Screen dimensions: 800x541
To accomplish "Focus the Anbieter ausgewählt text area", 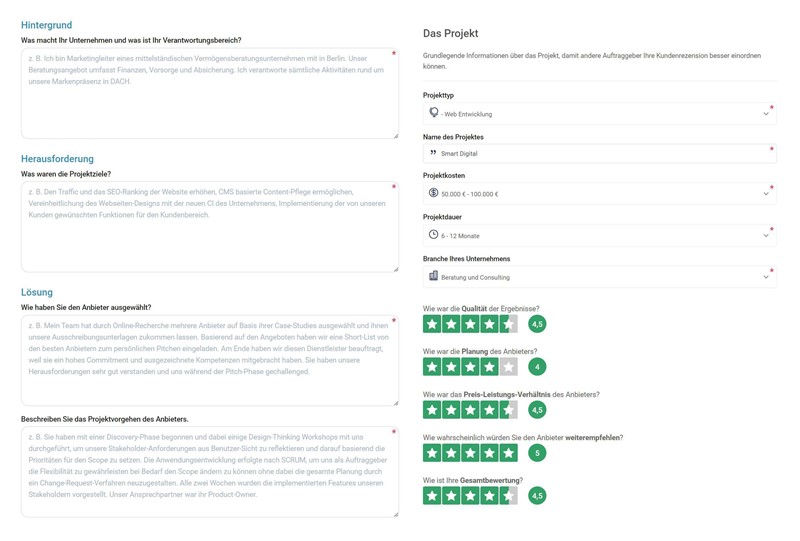I will [x=210, y=360].
